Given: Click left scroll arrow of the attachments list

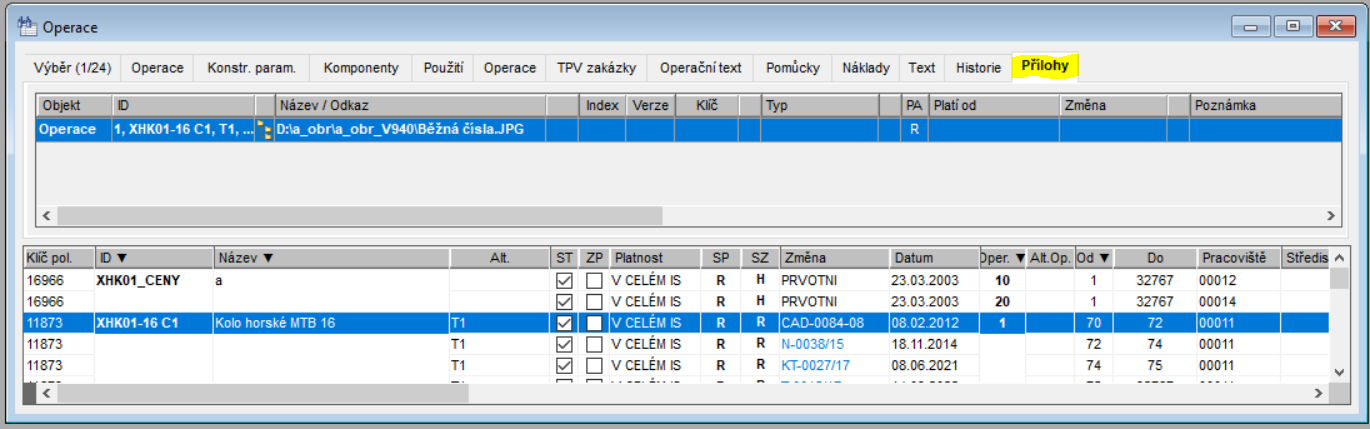Looking at the screenshot, I should coord(46,216).
